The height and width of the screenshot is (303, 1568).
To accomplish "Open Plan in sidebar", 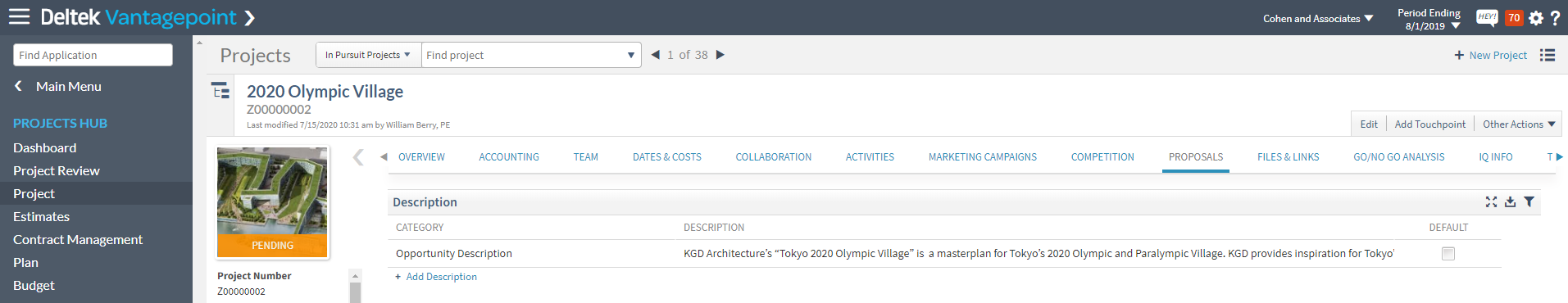I will (25, 262).
